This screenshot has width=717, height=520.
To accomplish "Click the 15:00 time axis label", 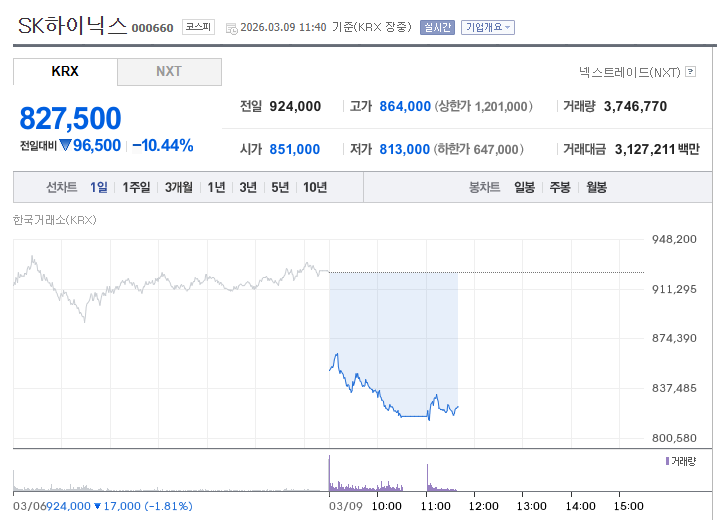I will tap(629, 506).
